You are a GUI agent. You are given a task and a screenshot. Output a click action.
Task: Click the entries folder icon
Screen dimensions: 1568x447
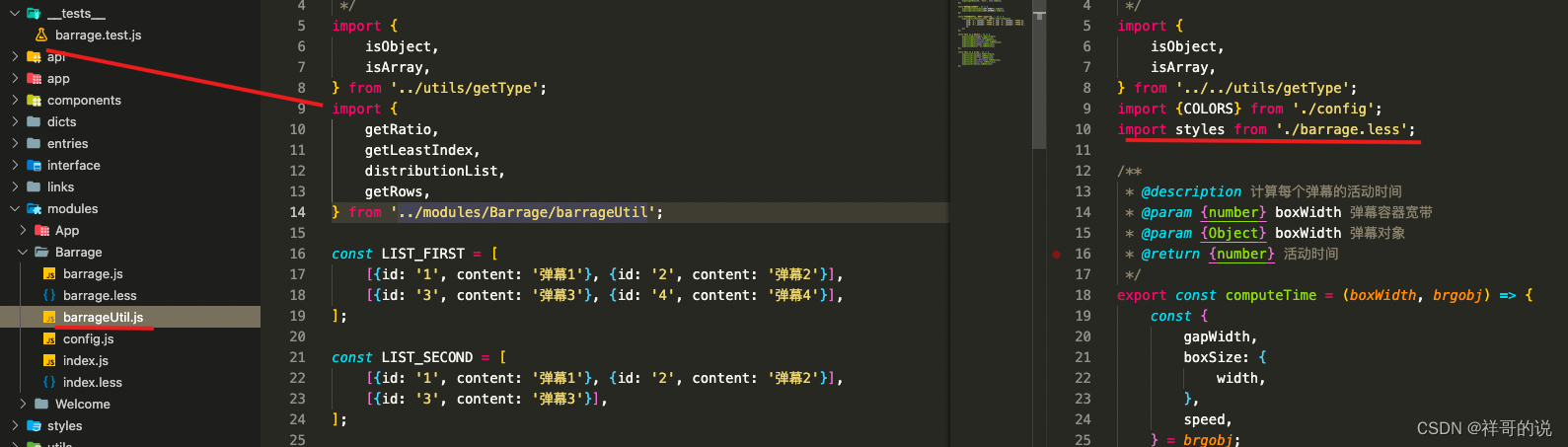point(34,144)
